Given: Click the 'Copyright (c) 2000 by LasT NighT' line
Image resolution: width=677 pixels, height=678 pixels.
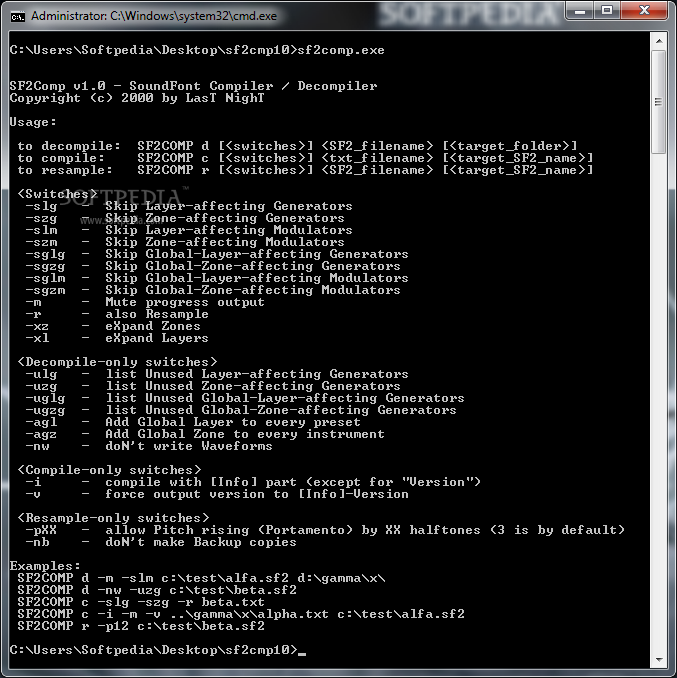Looking at the screenshot, I should 137,98.
